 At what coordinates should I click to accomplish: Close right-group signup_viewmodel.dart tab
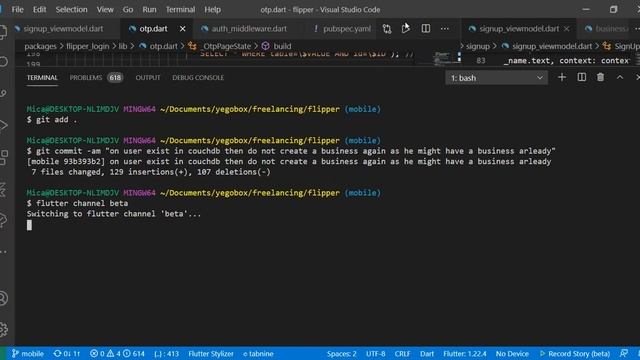point(567,29)
